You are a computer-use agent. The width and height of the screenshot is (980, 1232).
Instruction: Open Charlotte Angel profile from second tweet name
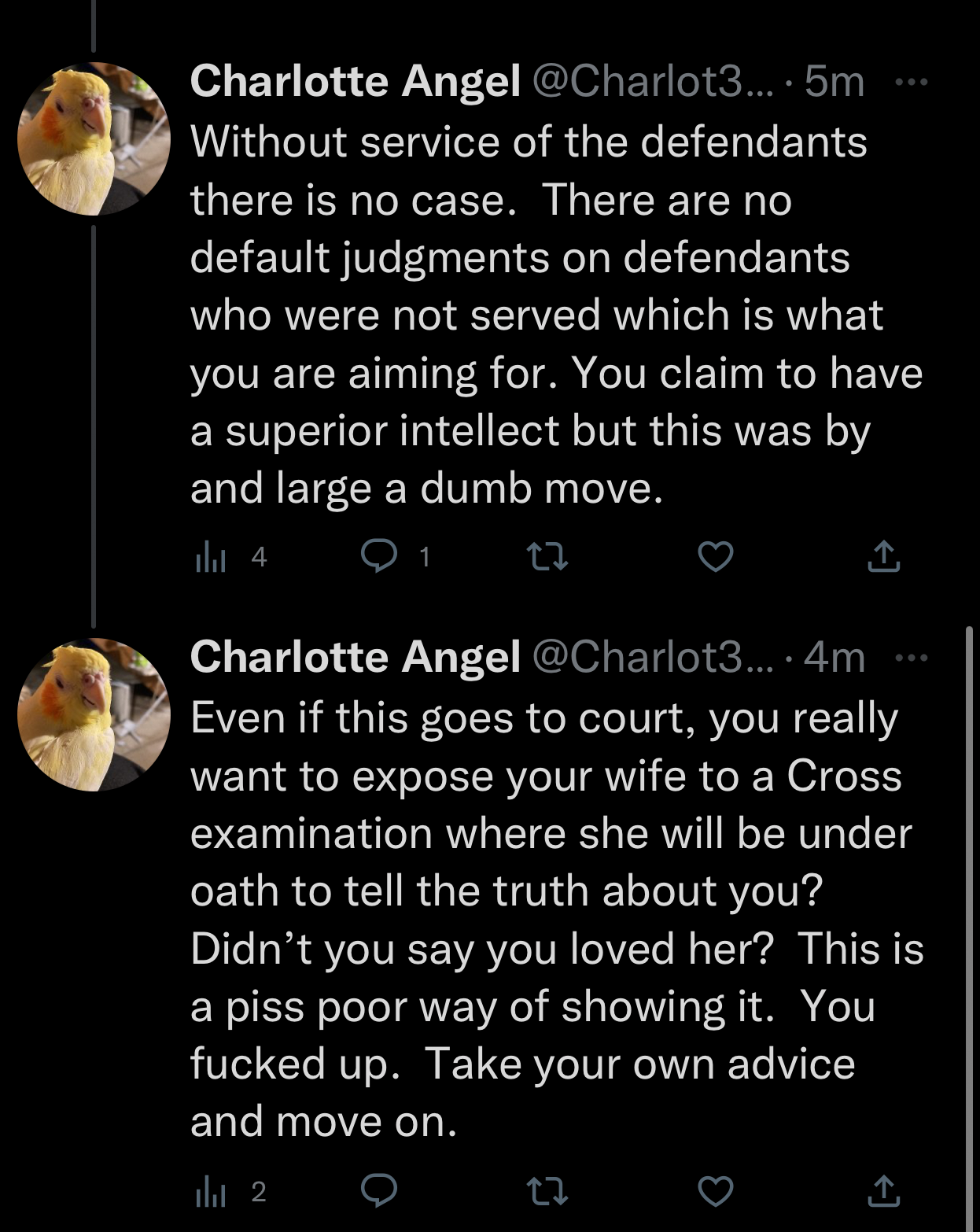coord(356,657)
